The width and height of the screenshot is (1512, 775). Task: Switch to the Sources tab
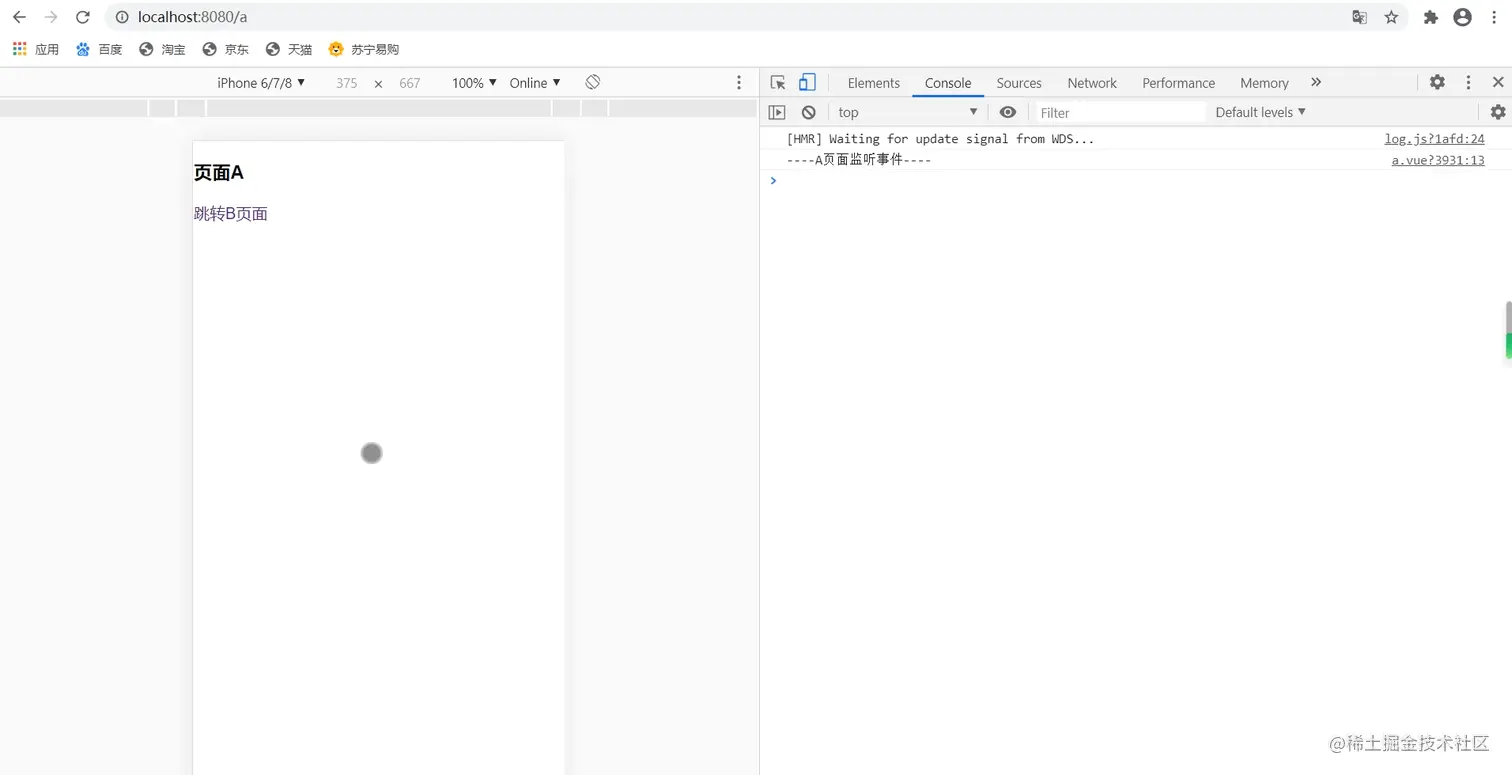point(1019,83)
